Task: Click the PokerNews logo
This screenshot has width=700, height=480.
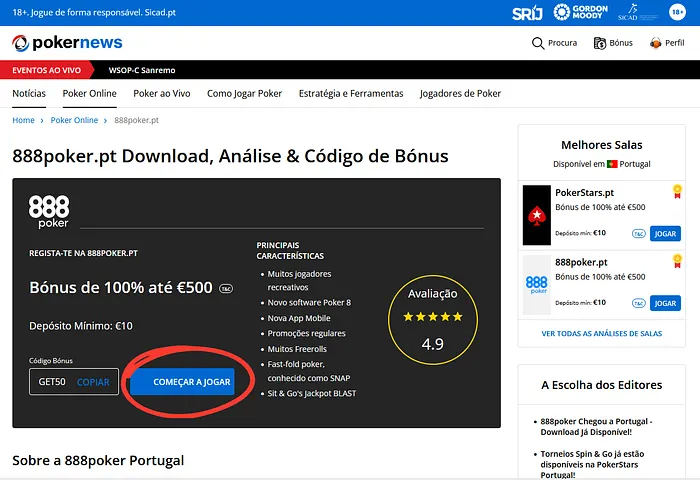Action: click(x=67, y=43)
